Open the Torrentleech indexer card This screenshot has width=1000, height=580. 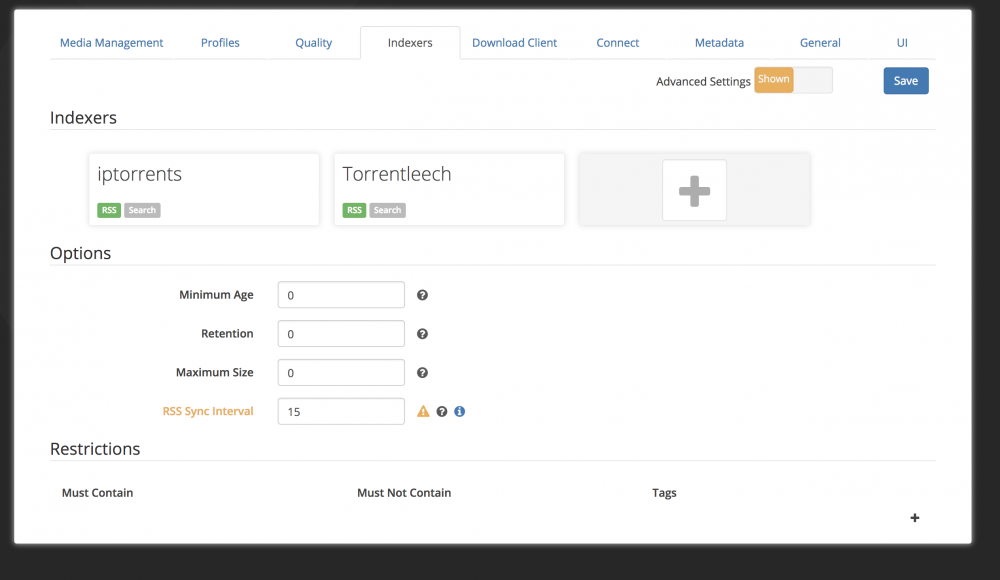449,189
